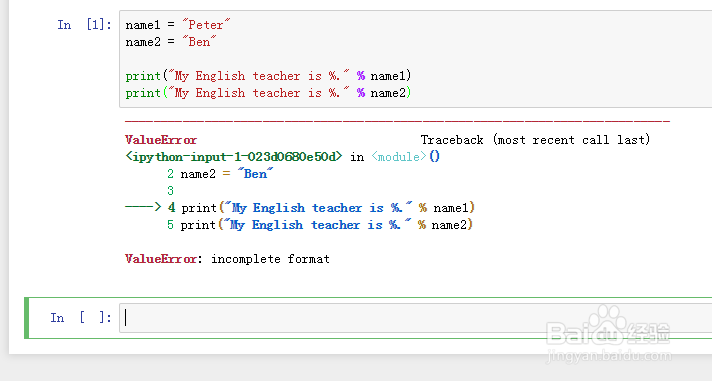This screenshot has width=712, height=381.
Task: Click 'Traceback (most recent call last)' text
Action: [535, 140]
